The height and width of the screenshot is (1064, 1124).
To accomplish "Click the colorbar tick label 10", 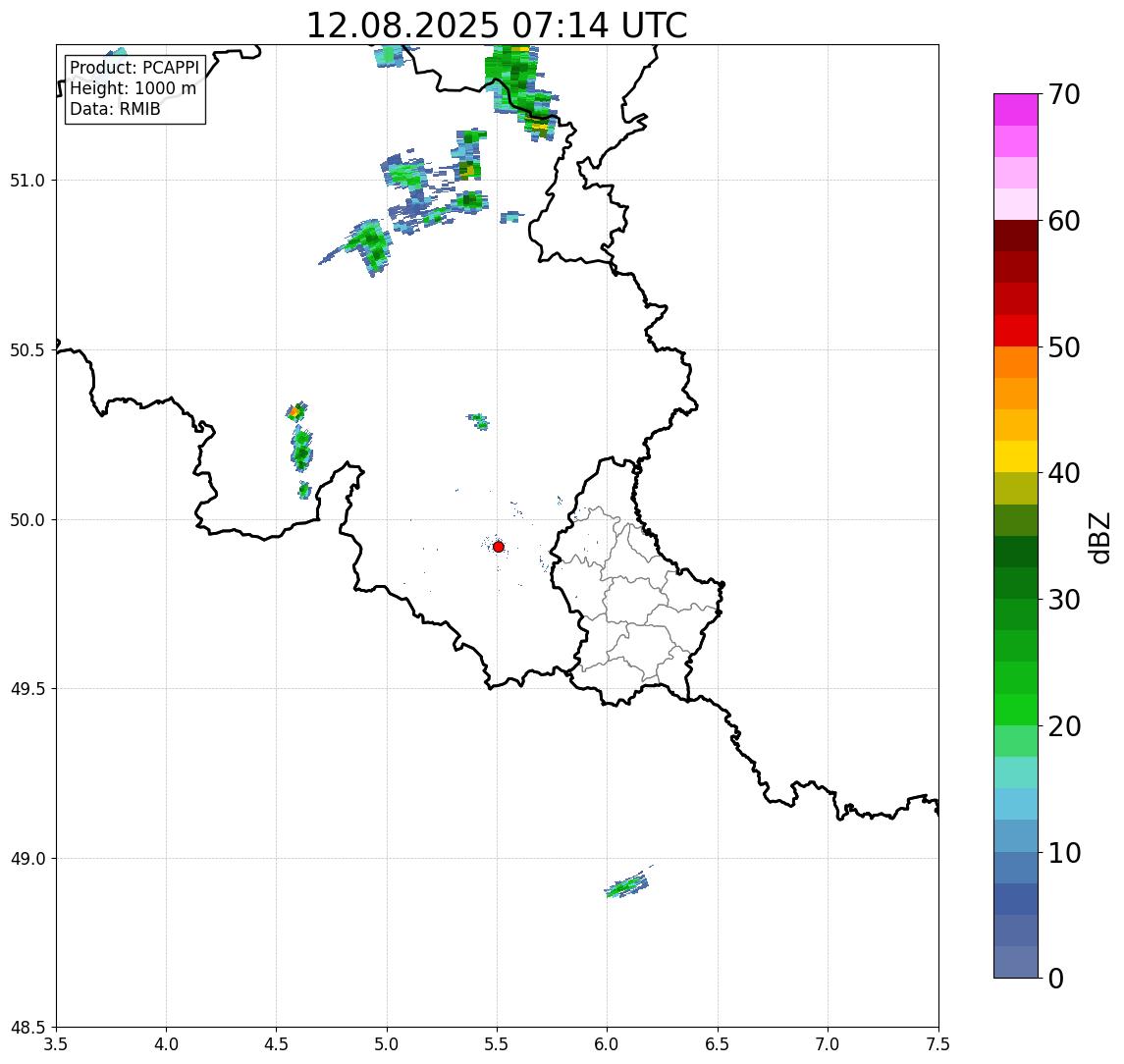I will pos(1064,853).
